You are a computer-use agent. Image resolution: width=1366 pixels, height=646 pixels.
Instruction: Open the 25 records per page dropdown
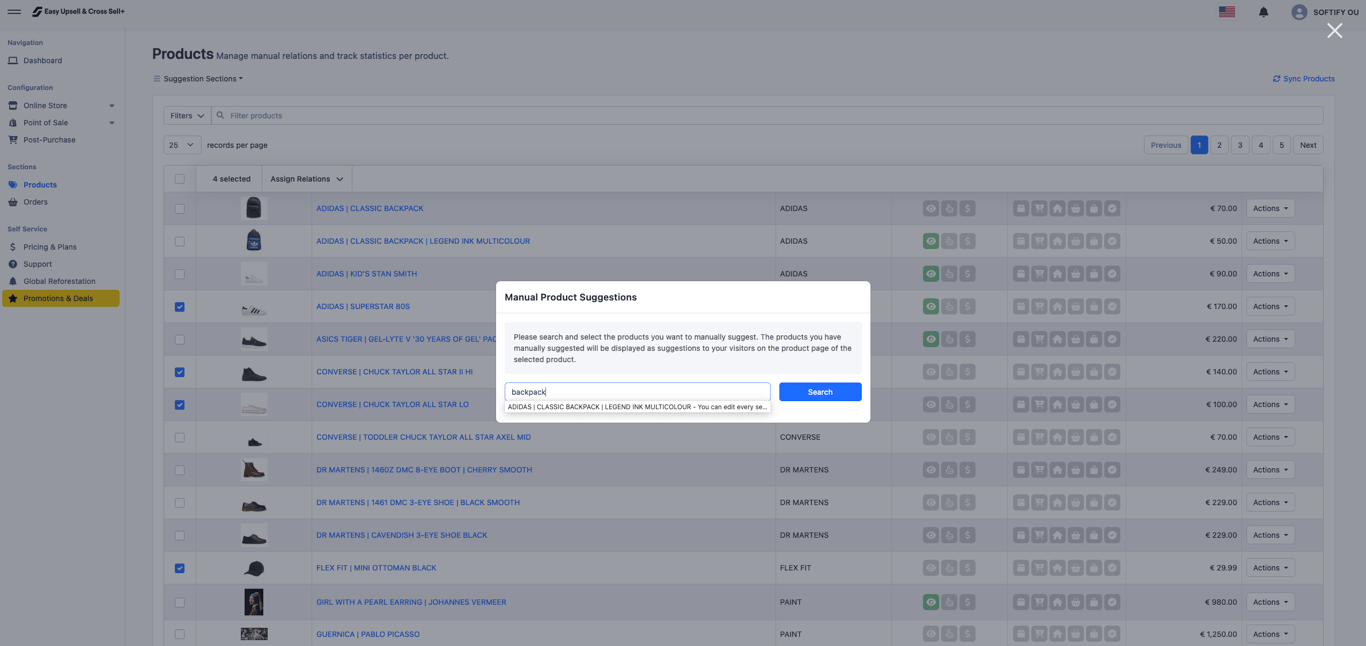pos(182,145)
